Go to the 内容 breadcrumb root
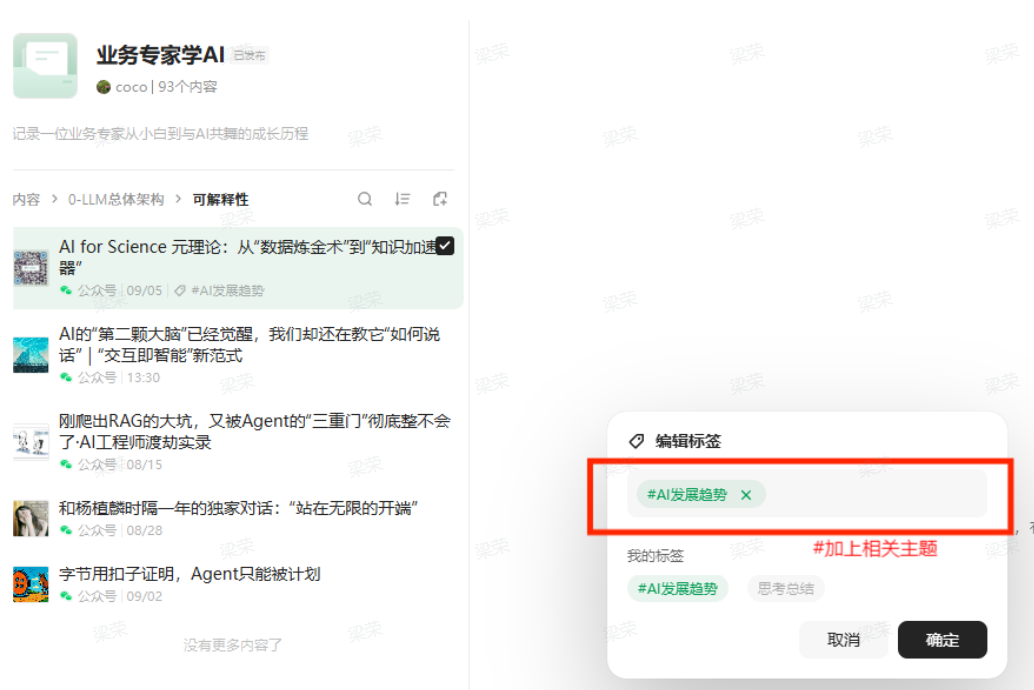Screen dimensions: 1034x690 coord(26,200)
